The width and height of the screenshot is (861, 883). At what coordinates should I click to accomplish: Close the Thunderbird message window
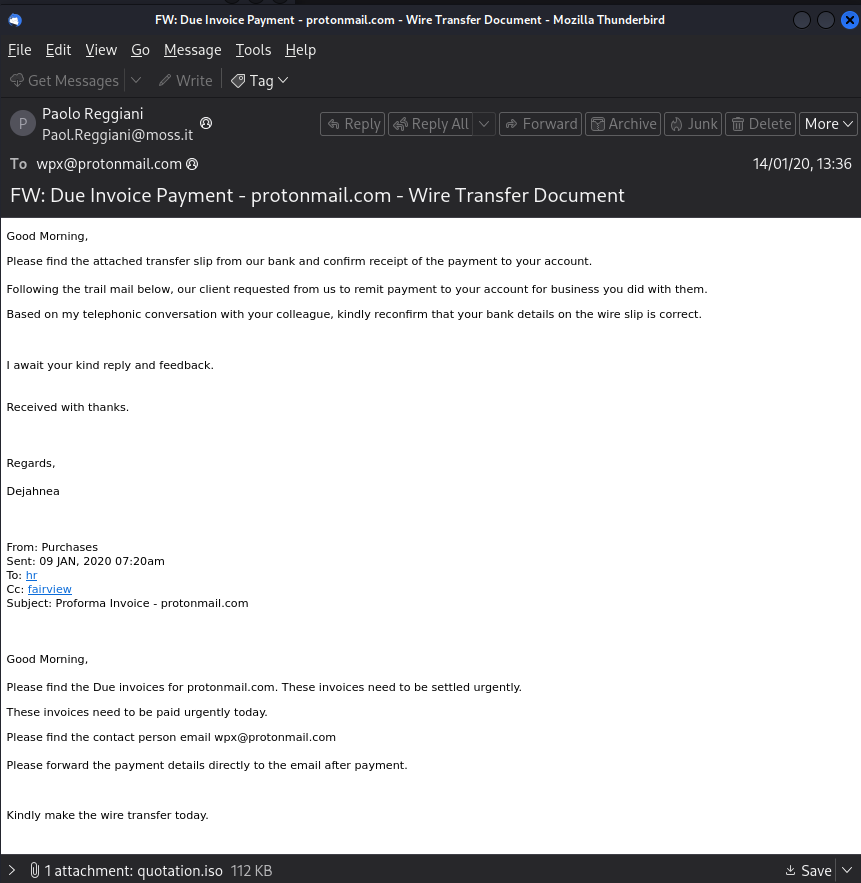(849, 20)
